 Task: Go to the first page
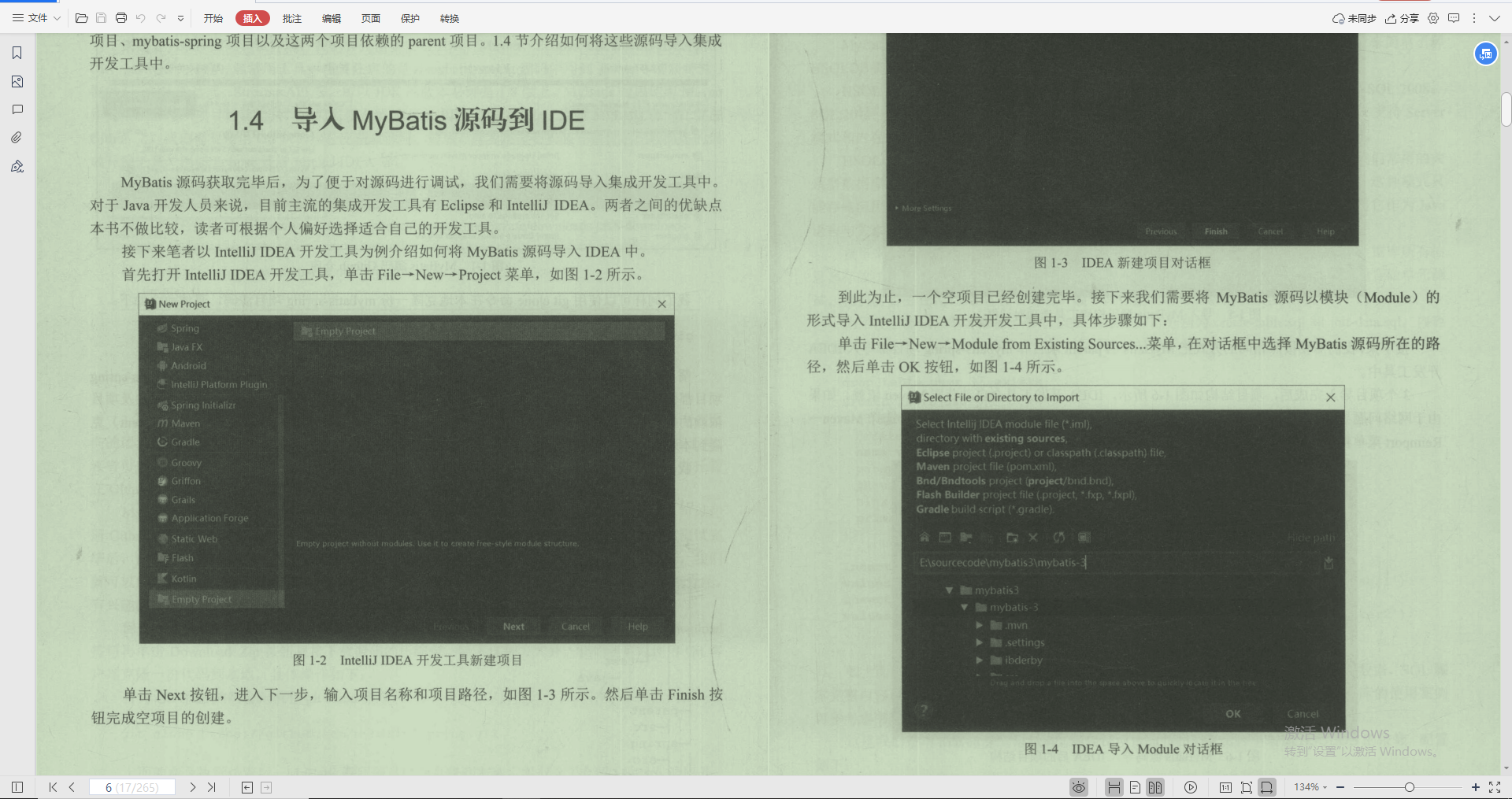pyautogui.click(x=53, y=787)
